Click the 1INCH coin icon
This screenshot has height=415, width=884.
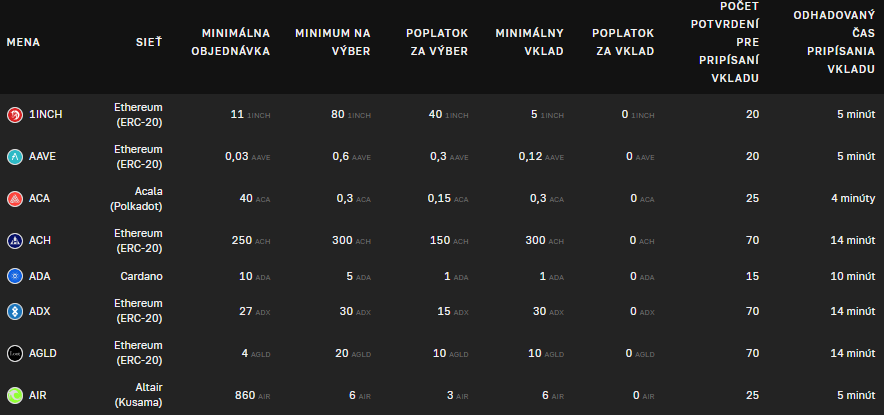(x=15, y=115)
